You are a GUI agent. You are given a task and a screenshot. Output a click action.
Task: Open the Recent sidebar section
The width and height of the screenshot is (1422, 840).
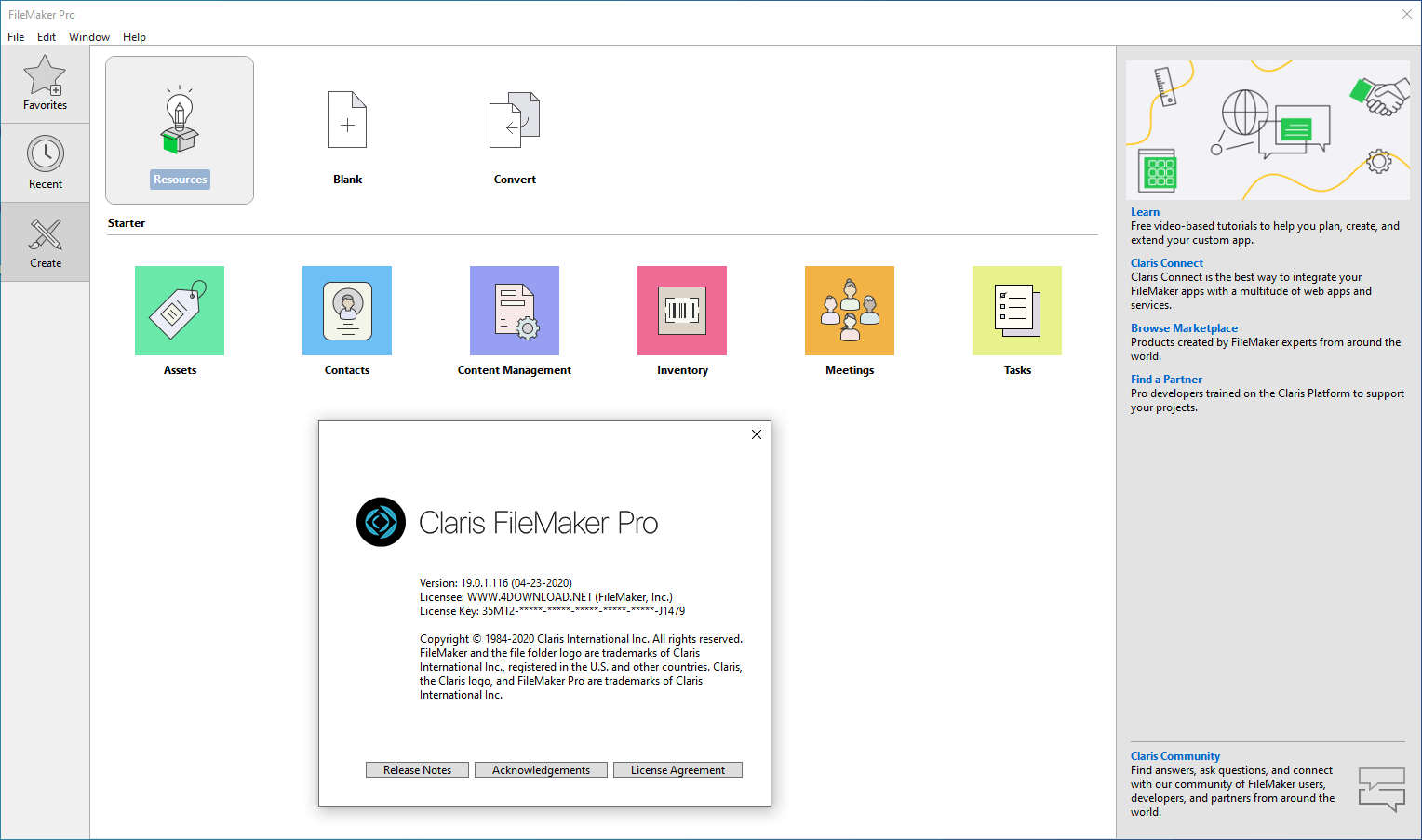[45, 161]
